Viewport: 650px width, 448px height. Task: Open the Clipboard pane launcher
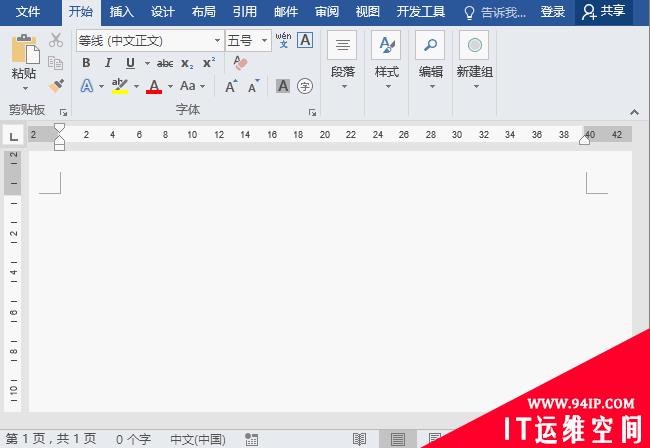pyautogui.click(x=63, y=112)
